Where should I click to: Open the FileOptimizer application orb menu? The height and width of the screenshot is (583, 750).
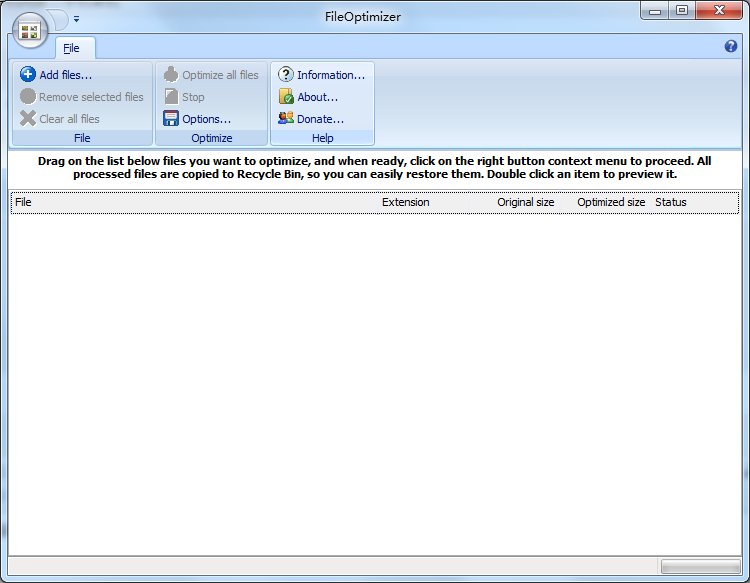(x=30, y=31)
